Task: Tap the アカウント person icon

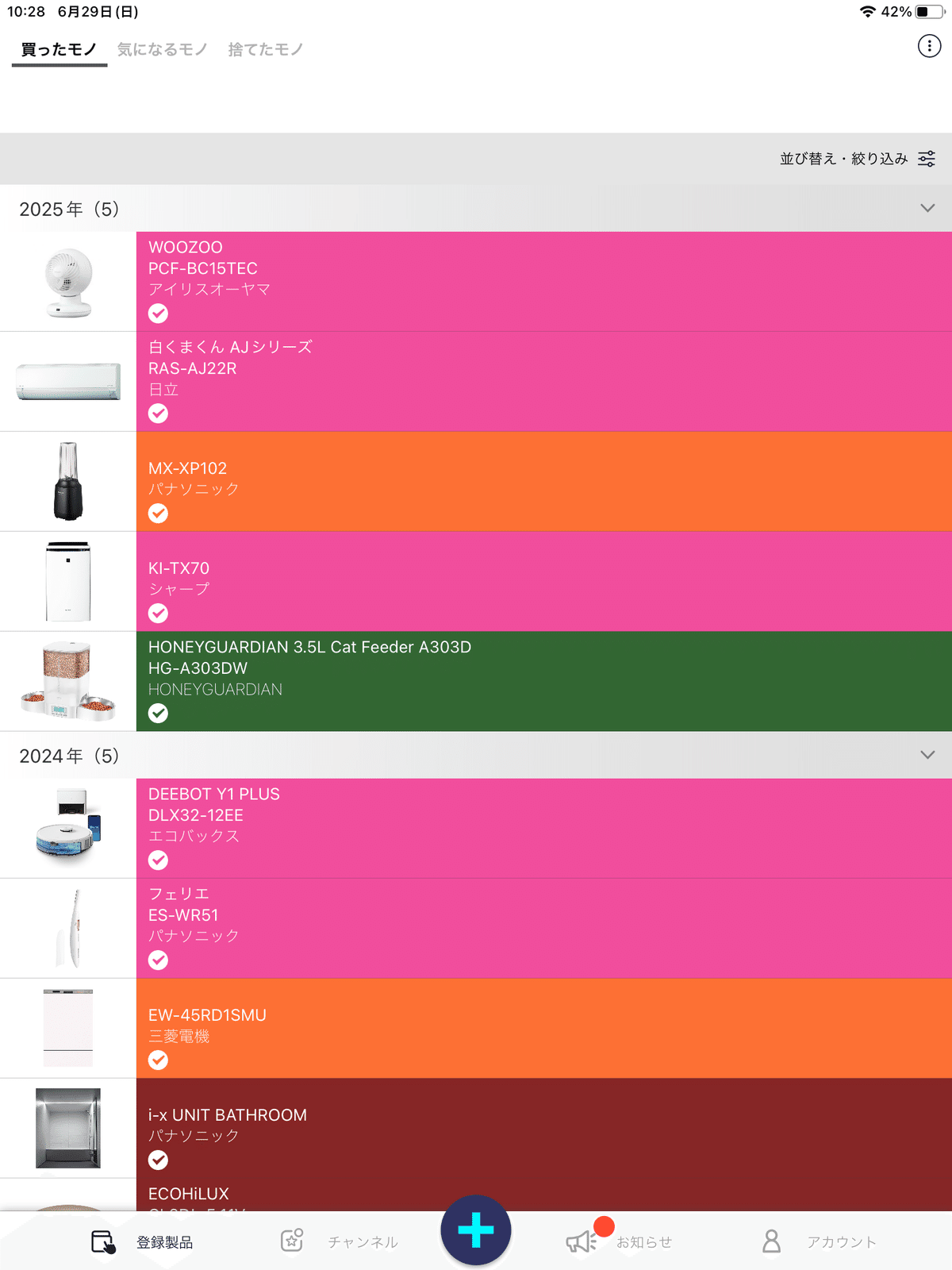Action: (x=771, y=1241)
